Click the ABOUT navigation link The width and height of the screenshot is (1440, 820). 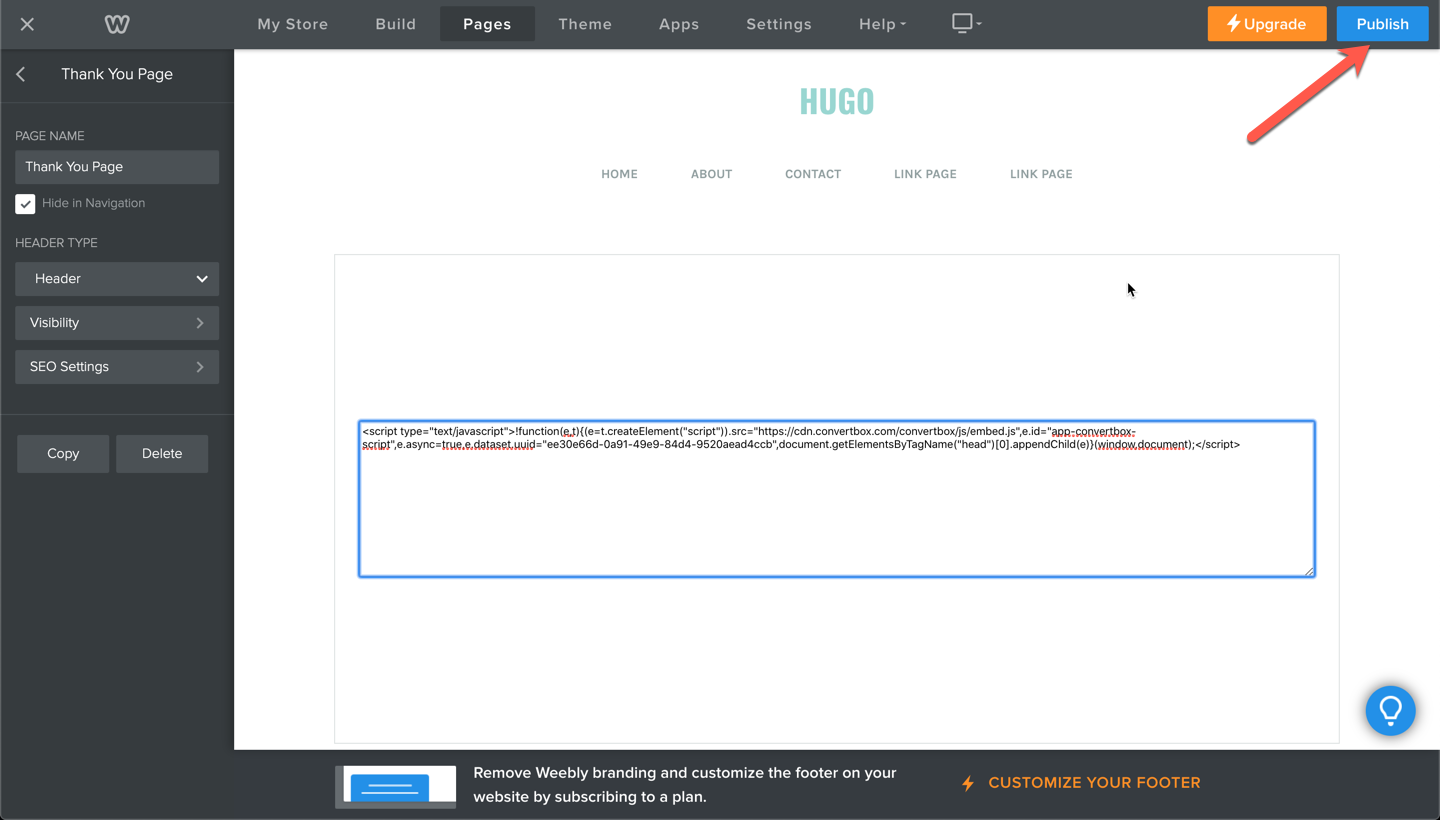(x=711, y=174)
